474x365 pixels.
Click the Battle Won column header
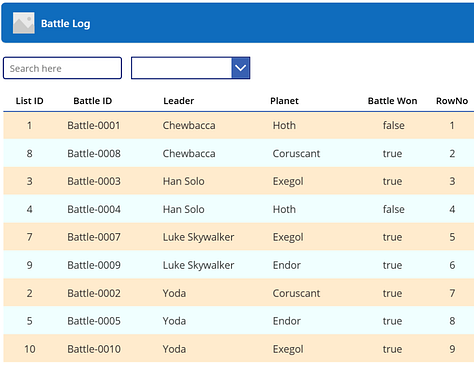tap(392, 101)
